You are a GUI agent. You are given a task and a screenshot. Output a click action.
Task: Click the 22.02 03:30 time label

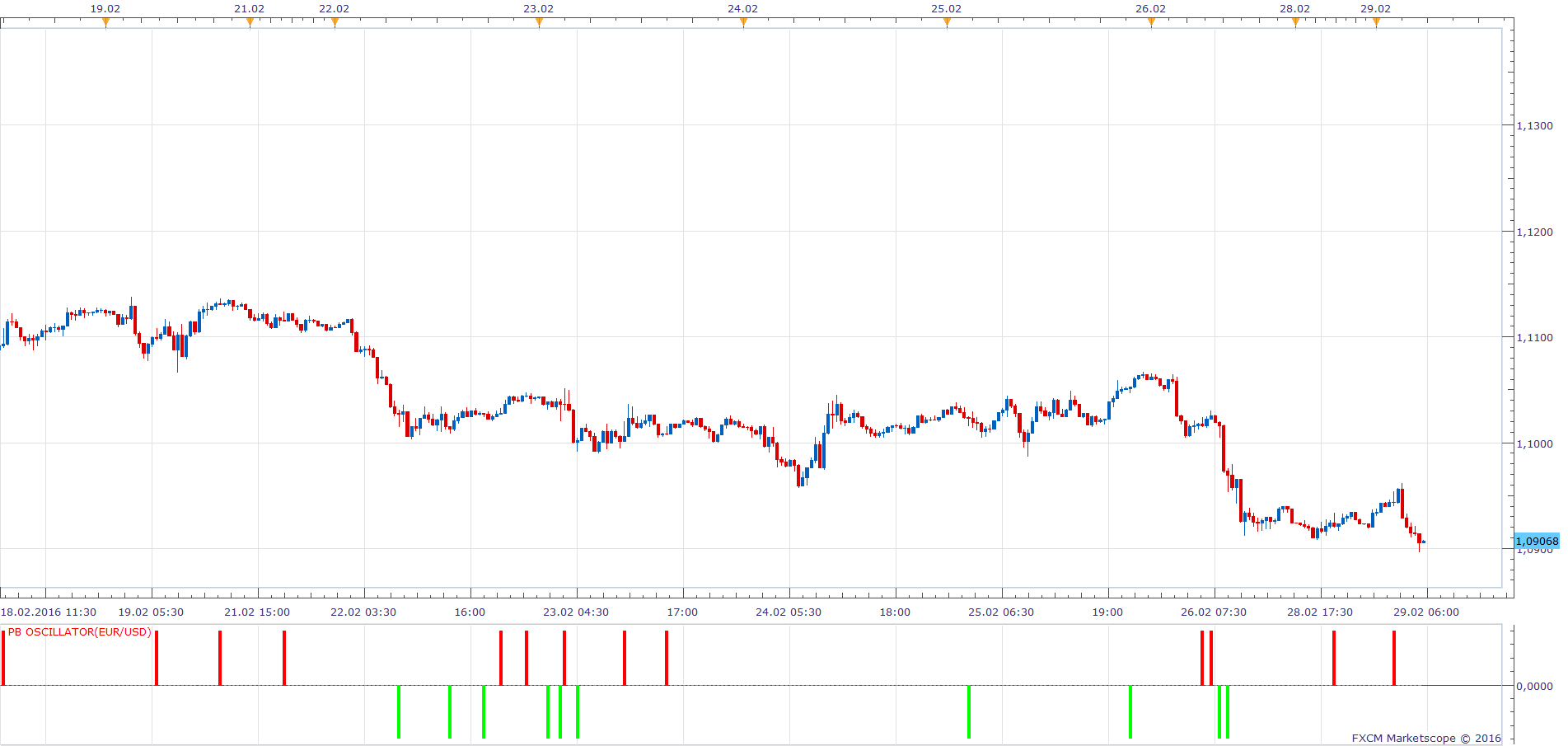pyautogui.click(x=364, y=612)
